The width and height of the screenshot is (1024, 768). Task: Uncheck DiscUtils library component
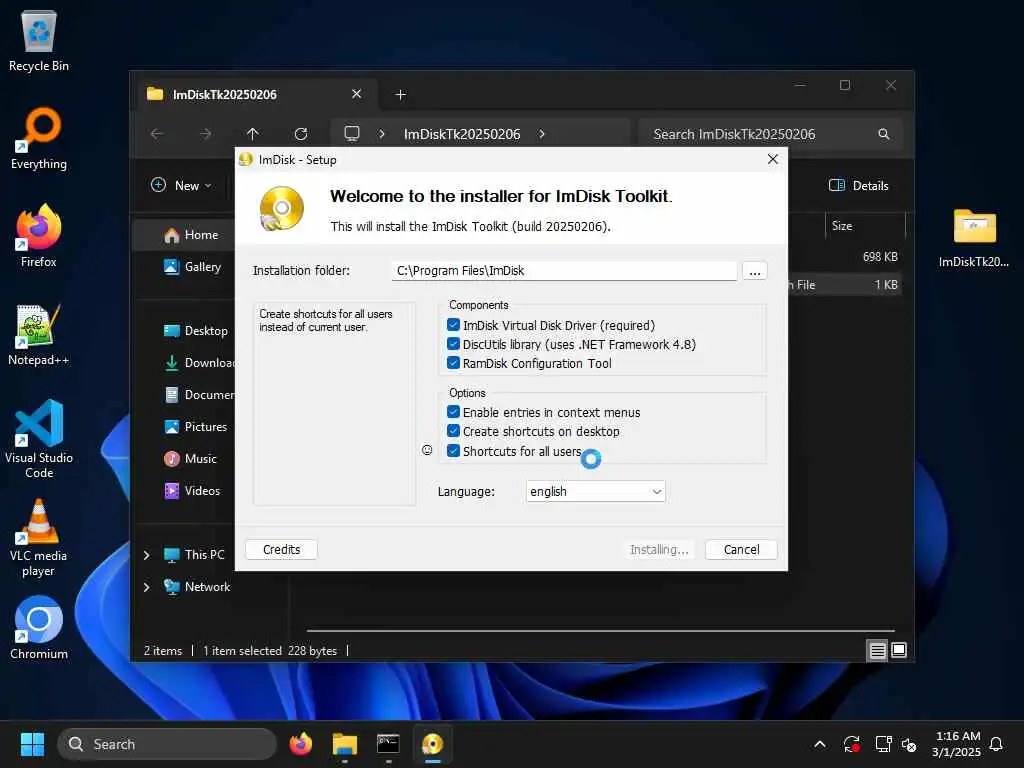pos(453,344)
